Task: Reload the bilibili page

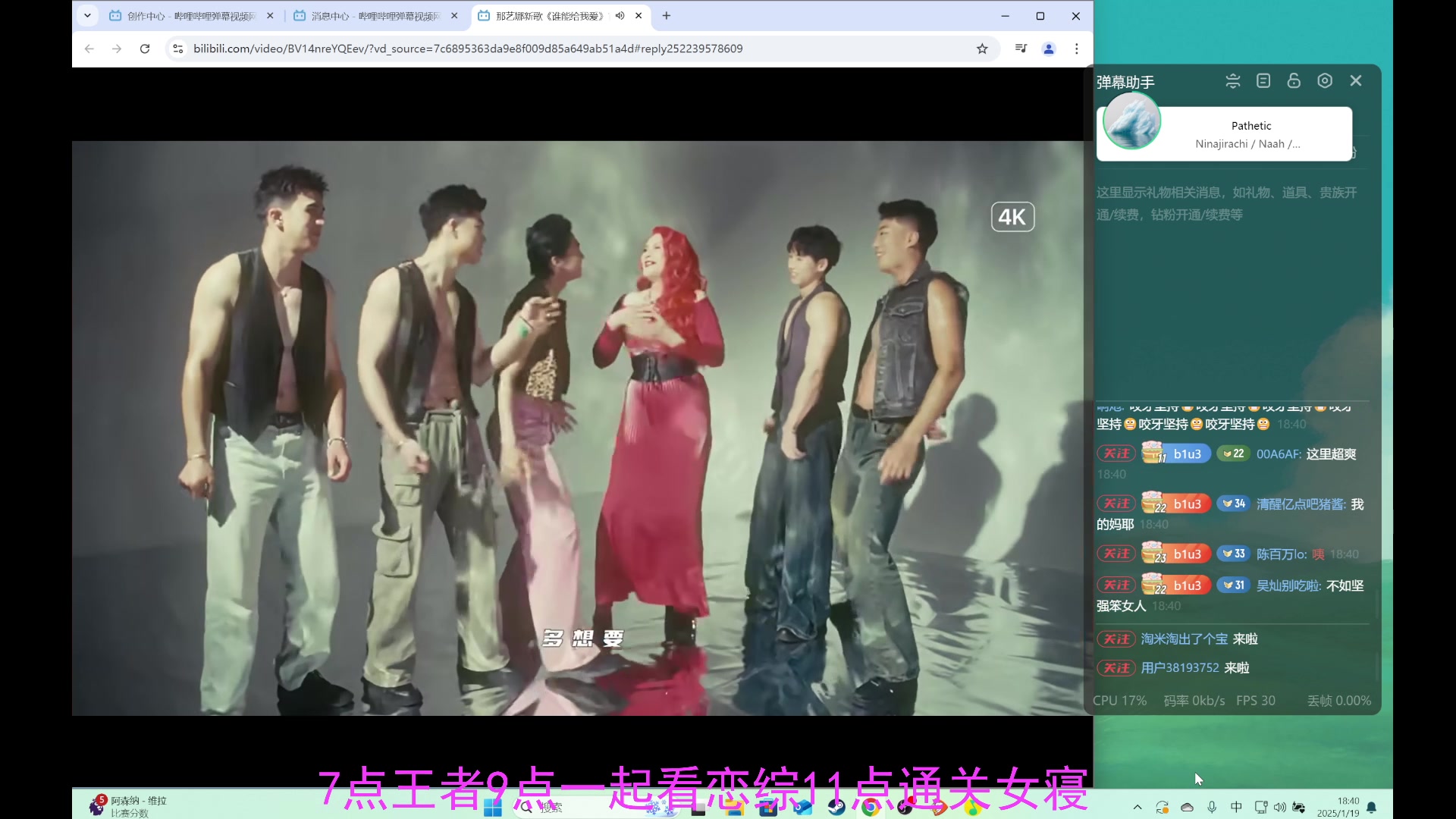Action: coord(145,49)
